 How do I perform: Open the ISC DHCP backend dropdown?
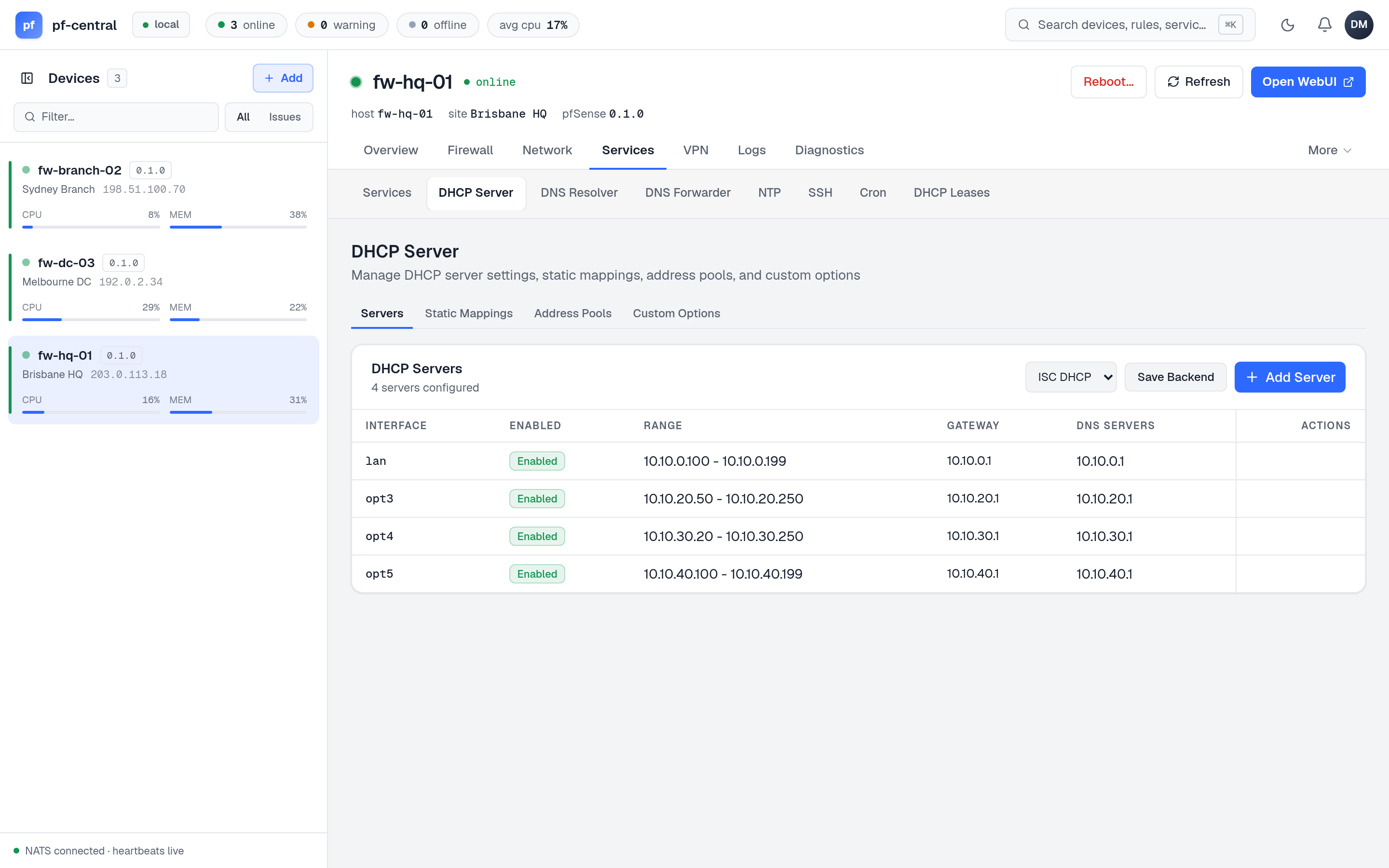[1071, 377]
